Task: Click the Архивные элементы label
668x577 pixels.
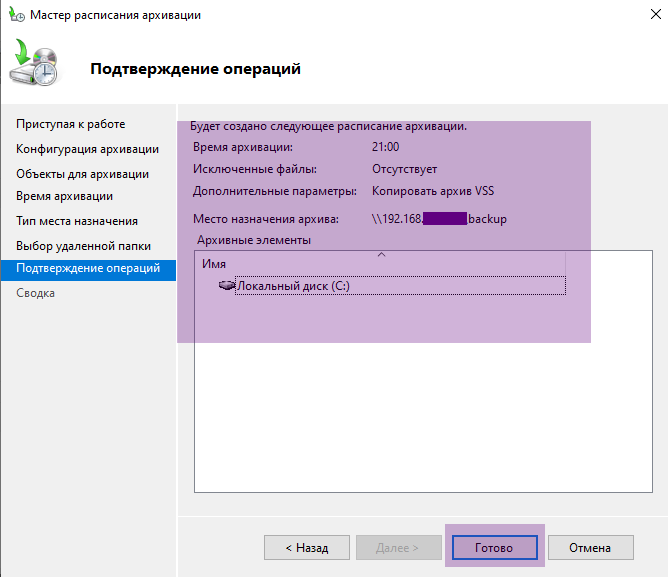Action: click(x=254, y=240)
